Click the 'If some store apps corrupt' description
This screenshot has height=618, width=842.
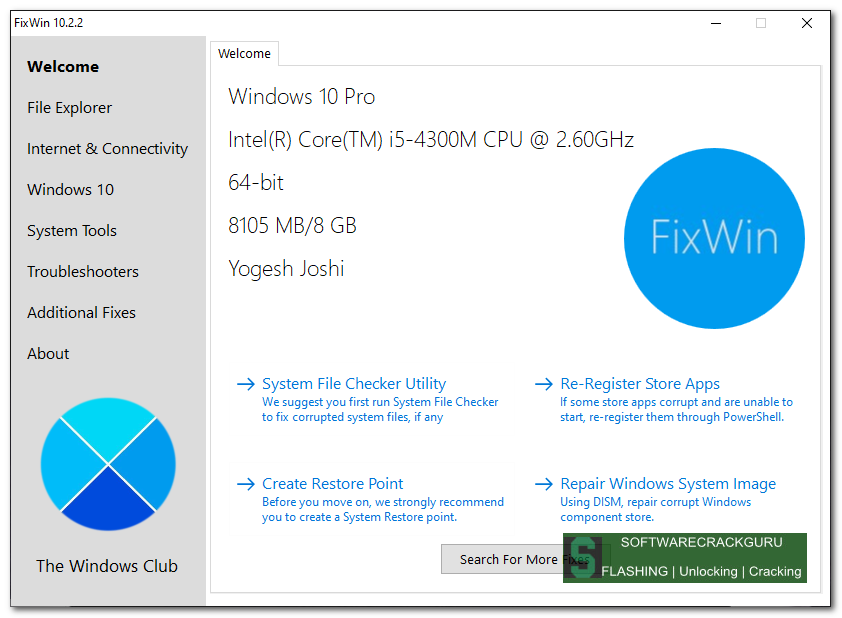point(676,410)
